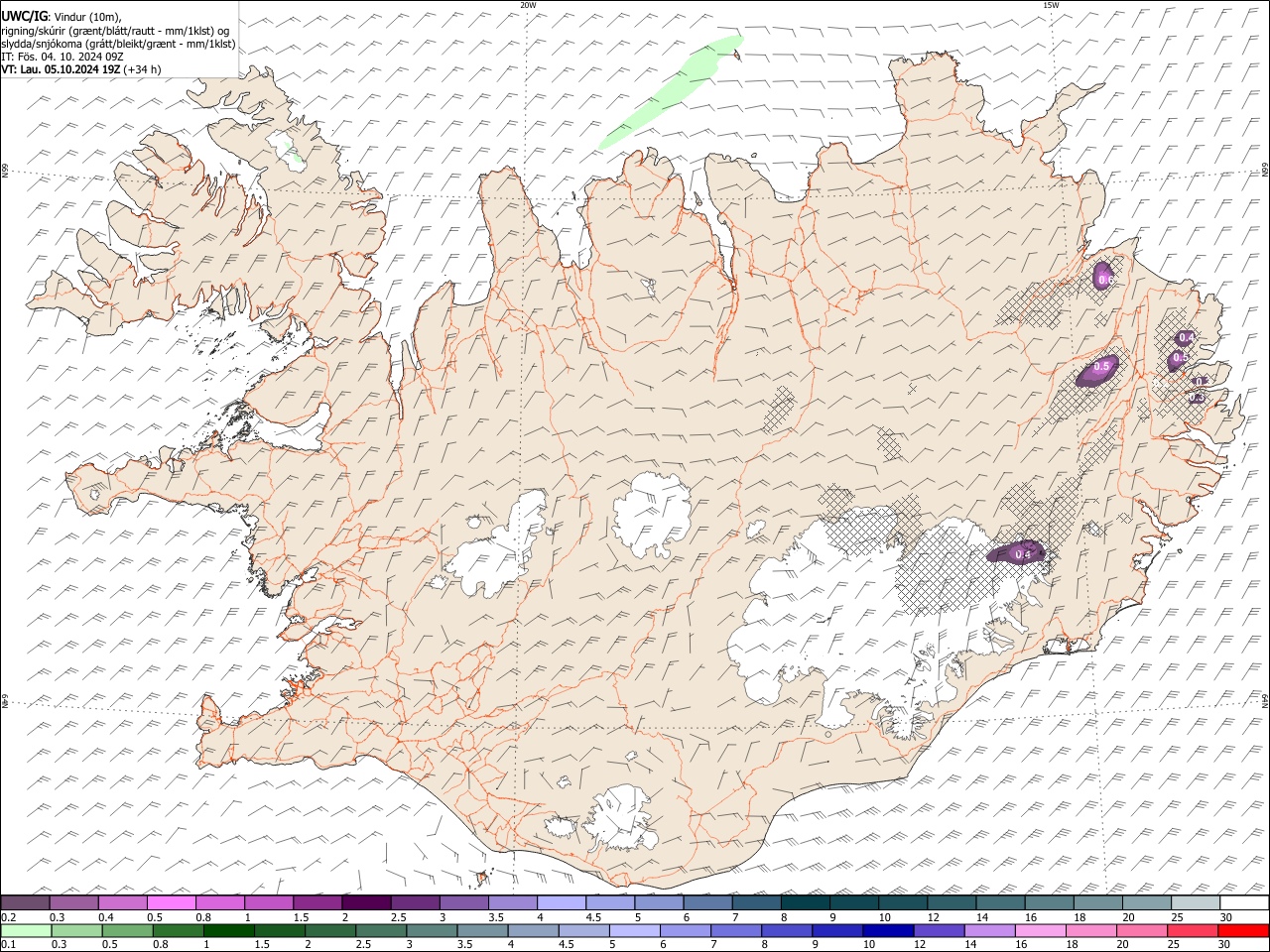
Task: Click the 20W longitude label
Action: tap(528, 5)
